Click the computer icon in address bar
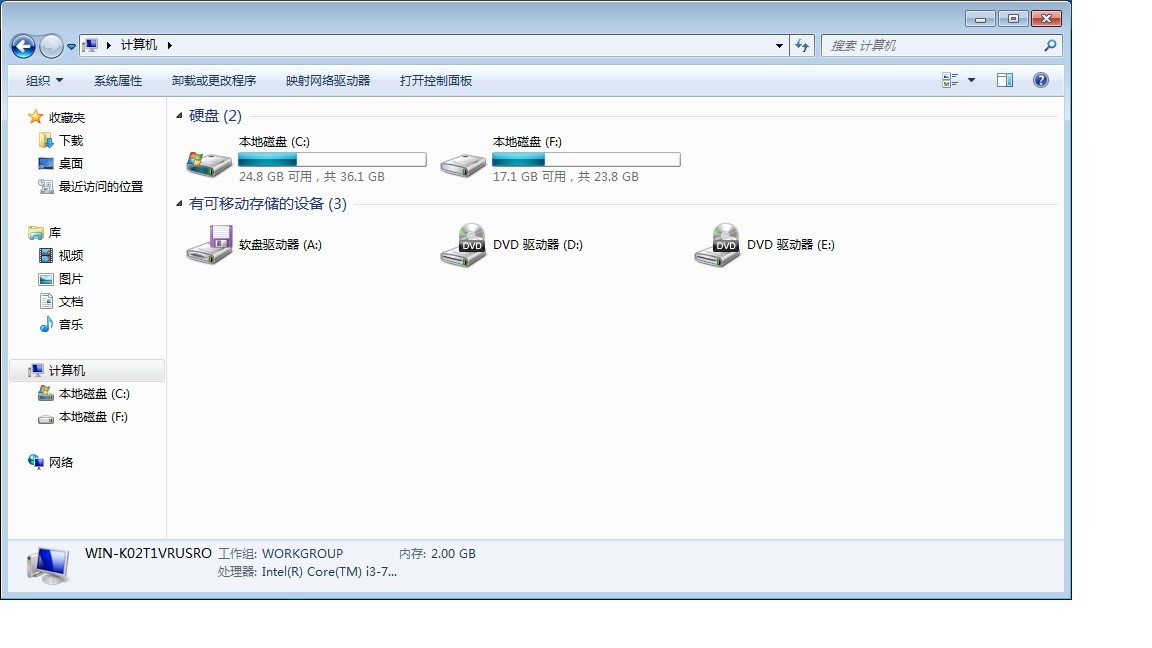 tap(90, 46)
